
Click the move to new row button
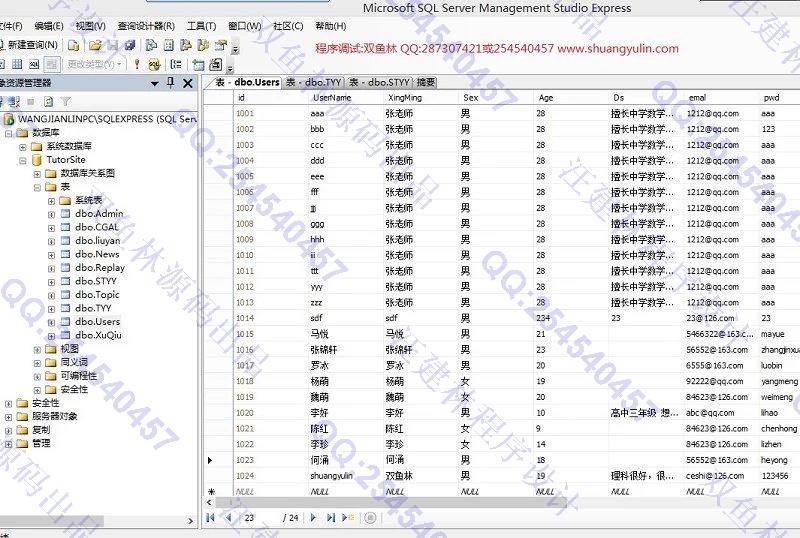[348, 518]
